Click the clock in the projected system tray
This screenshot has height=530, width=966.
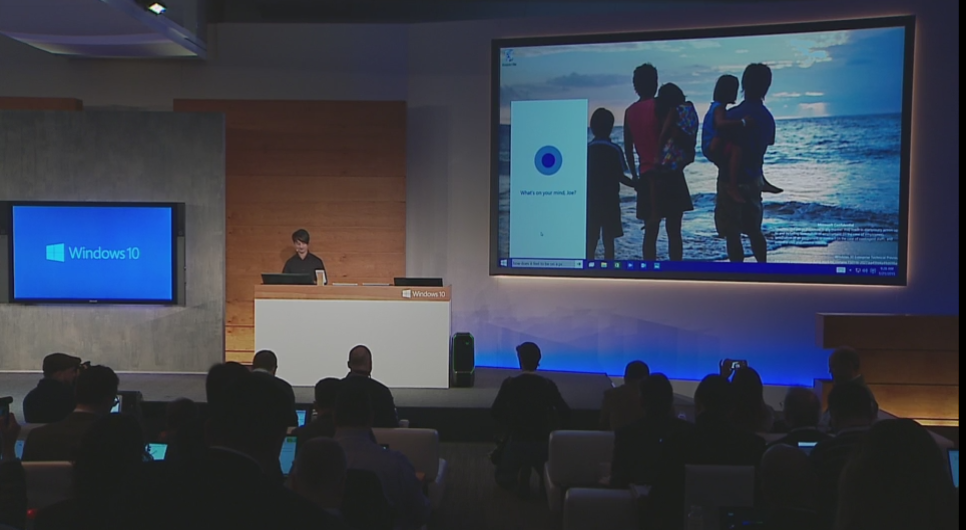(x=887, y=271)
